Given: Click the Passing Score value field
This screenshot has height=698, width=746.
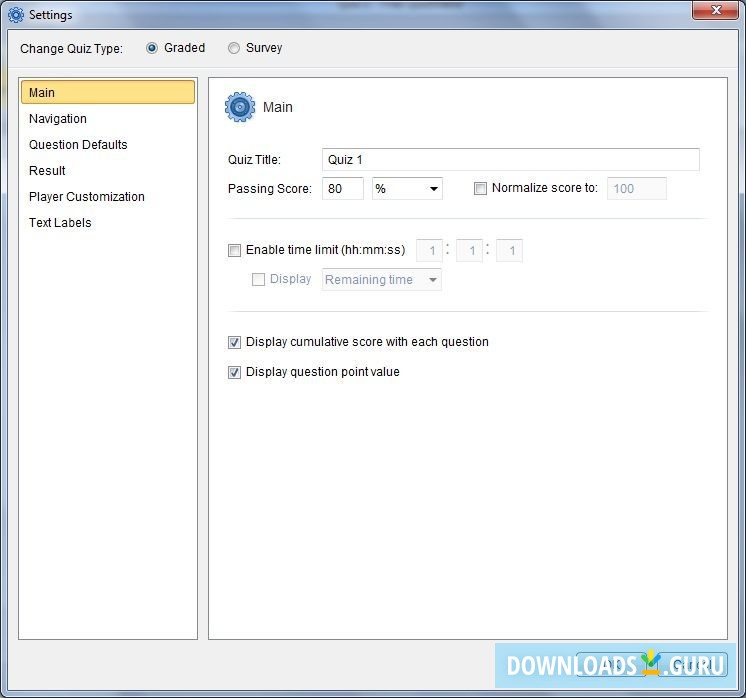Looking at the screenshot, I should click(343, 188).
